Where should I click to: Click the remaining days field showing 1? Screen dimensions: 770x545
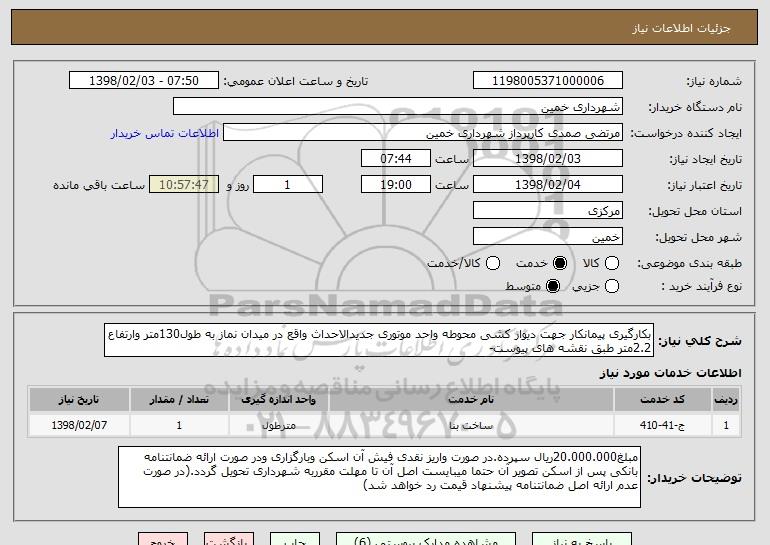tap(288, 185)
